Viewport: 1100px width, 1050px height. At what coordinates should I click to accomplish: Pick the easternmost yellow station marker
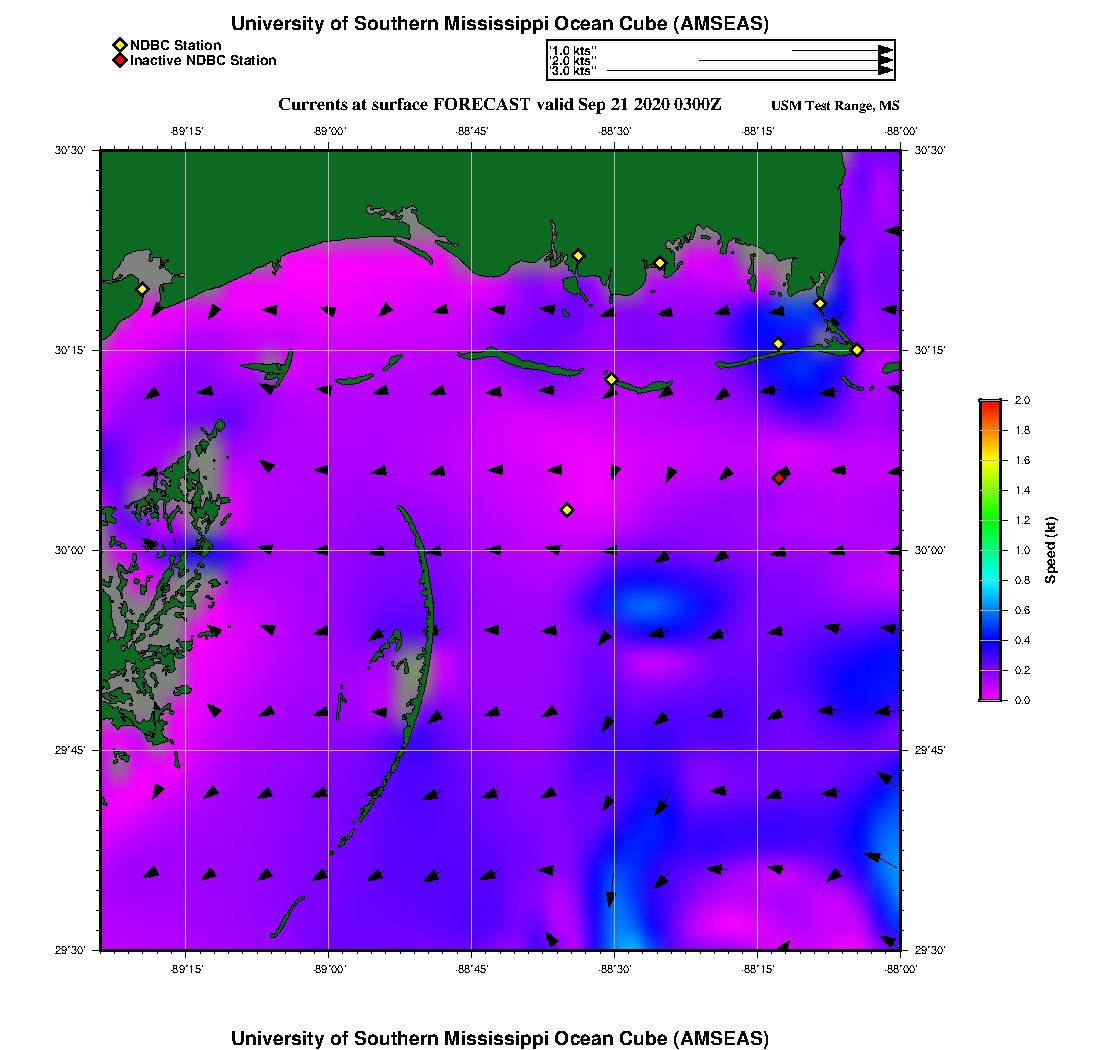pos(857,349)
